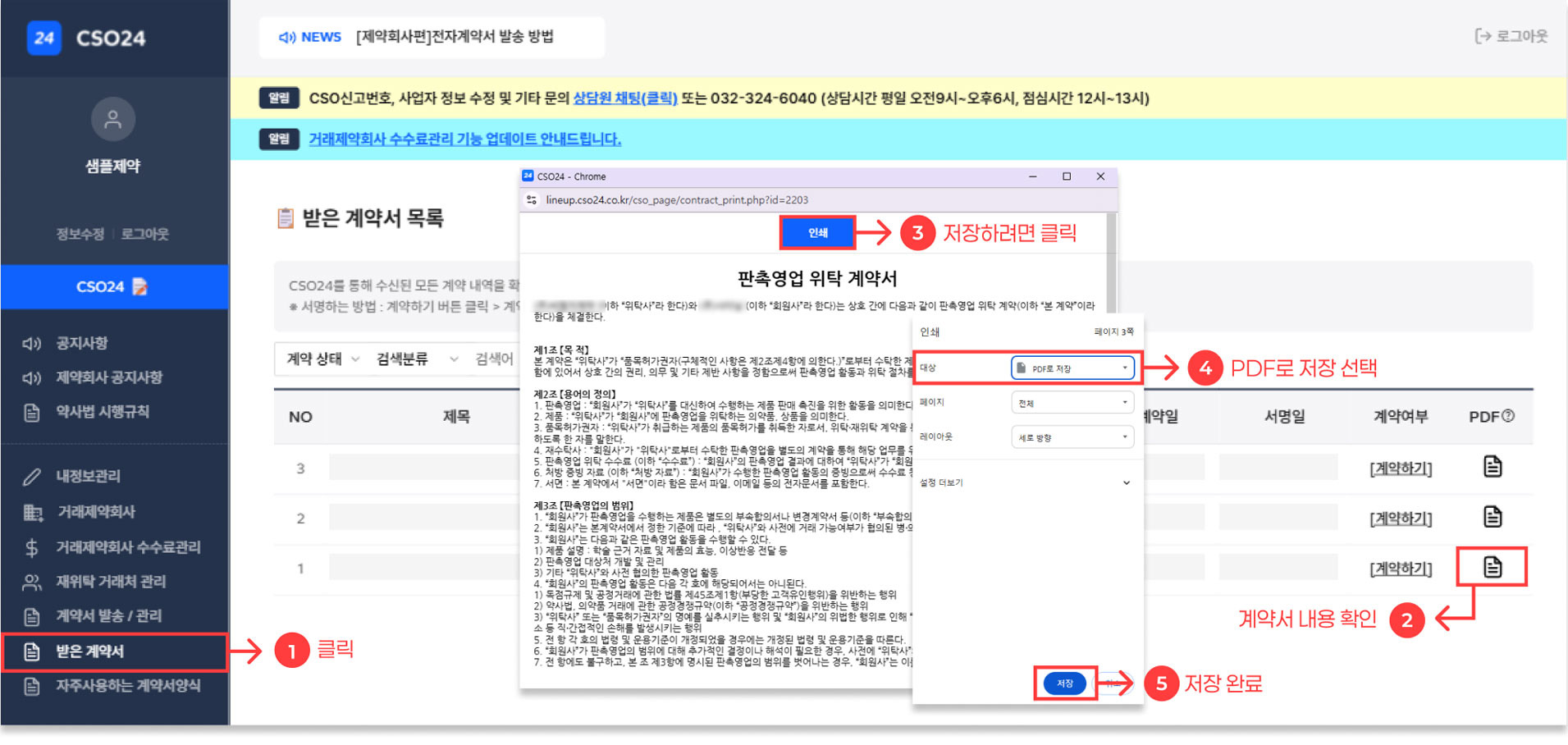Screen dimensions: 1568x745
Task: Click site info icon in popup address bar
Action: coord(532,200)
